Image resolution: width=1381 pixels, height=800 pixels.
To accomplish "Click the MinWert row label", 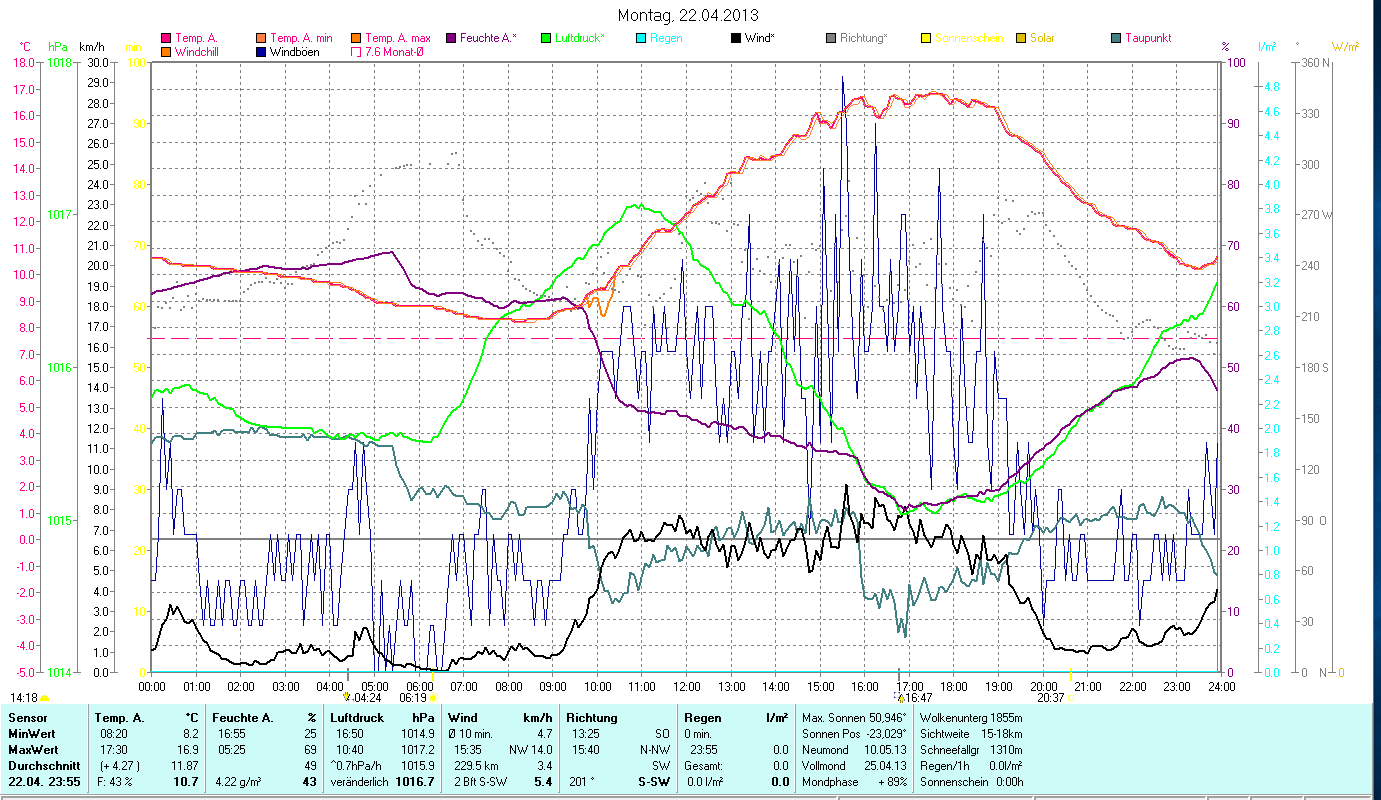I will [32, 734].
